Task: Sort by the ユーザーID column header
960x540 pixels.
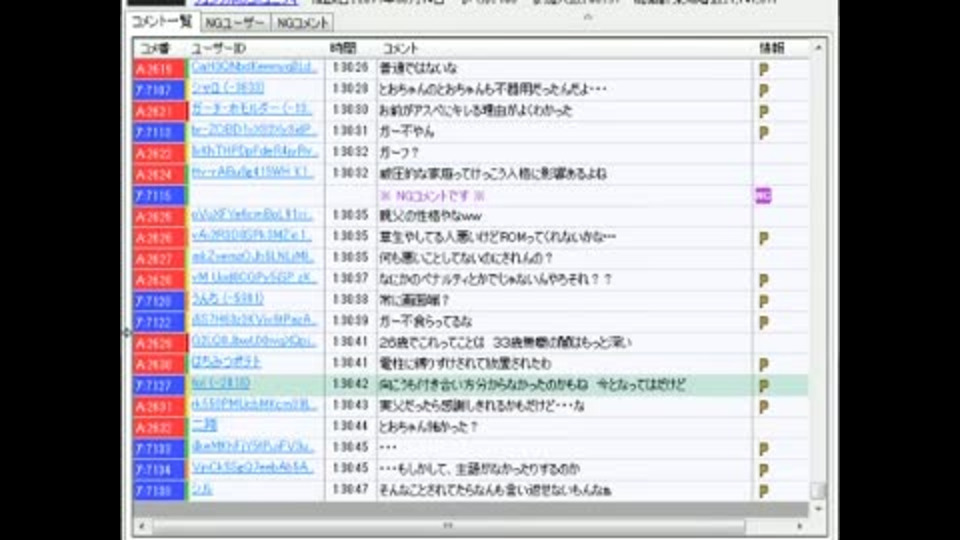Action: click(219, 48)
